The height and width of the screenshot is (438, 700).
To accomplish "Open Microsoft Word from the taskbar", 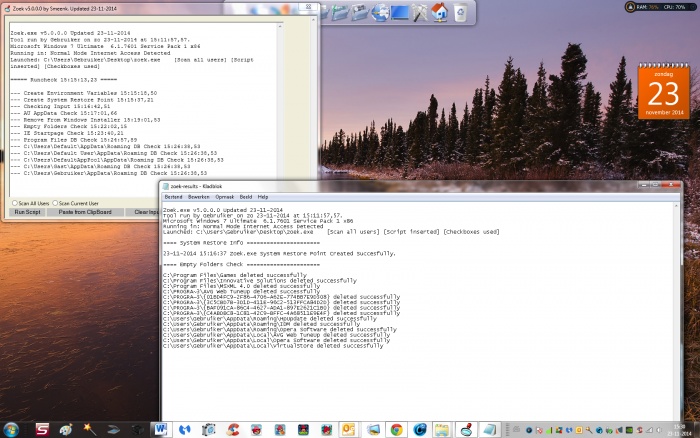I will 160,428.
